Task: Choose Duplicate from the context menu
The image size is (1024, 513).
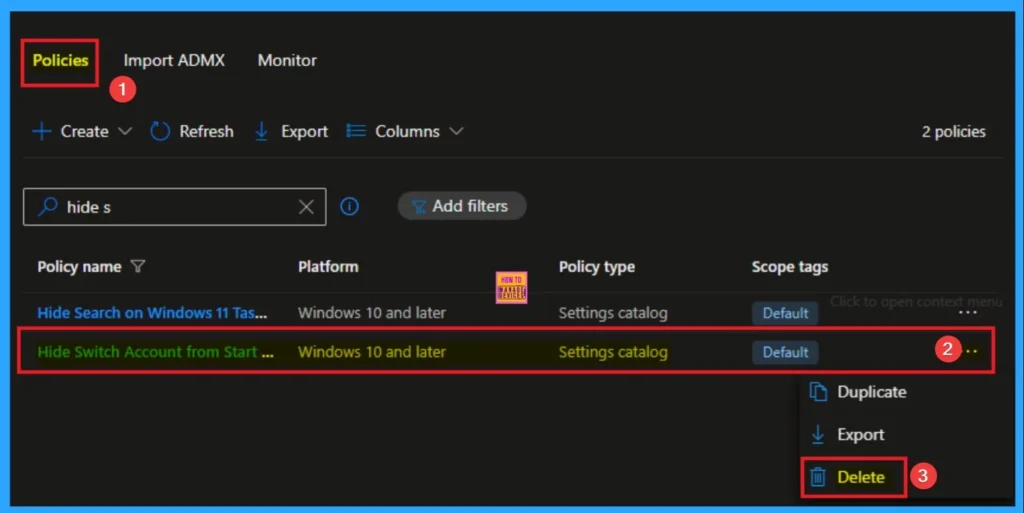Action: (858, 392)
